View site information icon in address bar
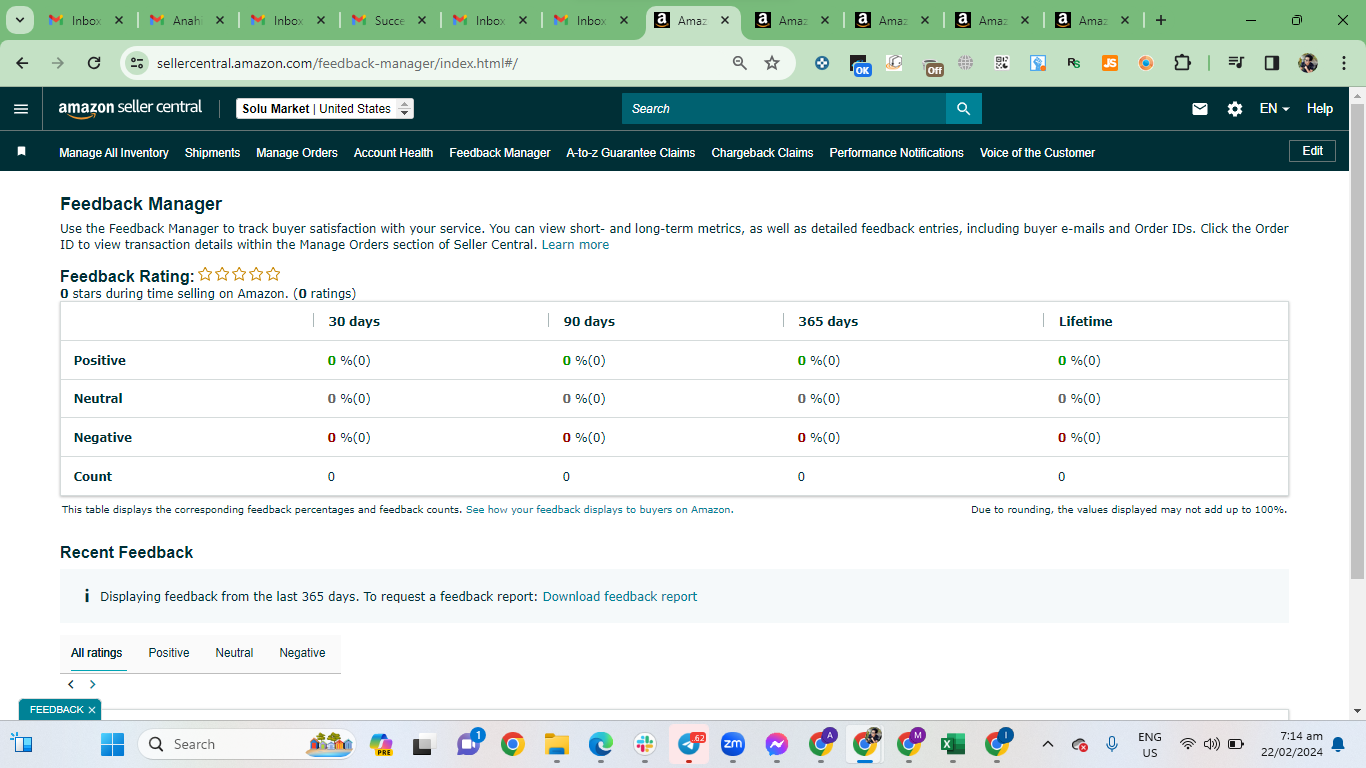The image size is (1366, 768). point(137,63)
